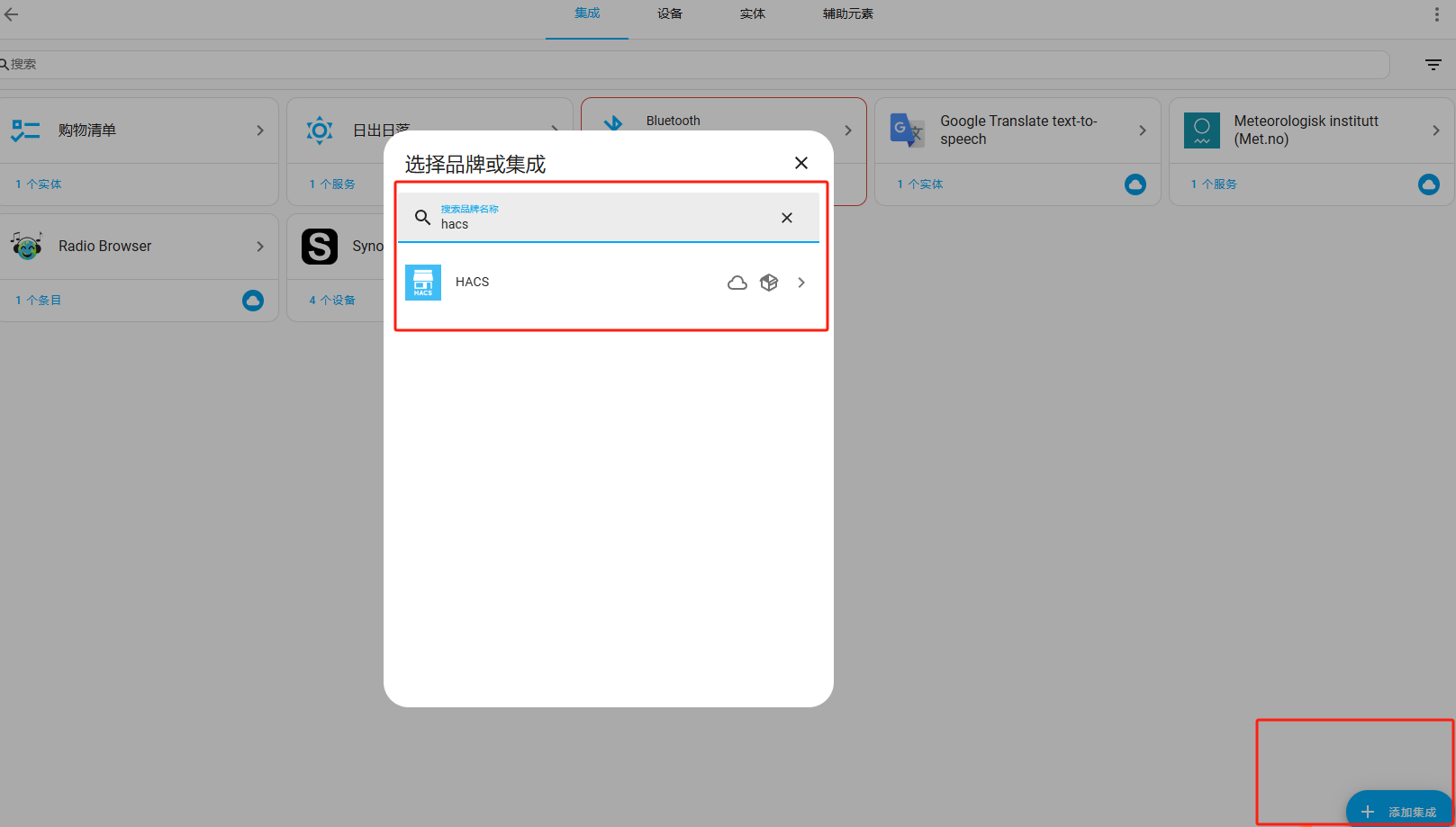
Task: Clear the hacs search text
Action: tap(787, 218)
